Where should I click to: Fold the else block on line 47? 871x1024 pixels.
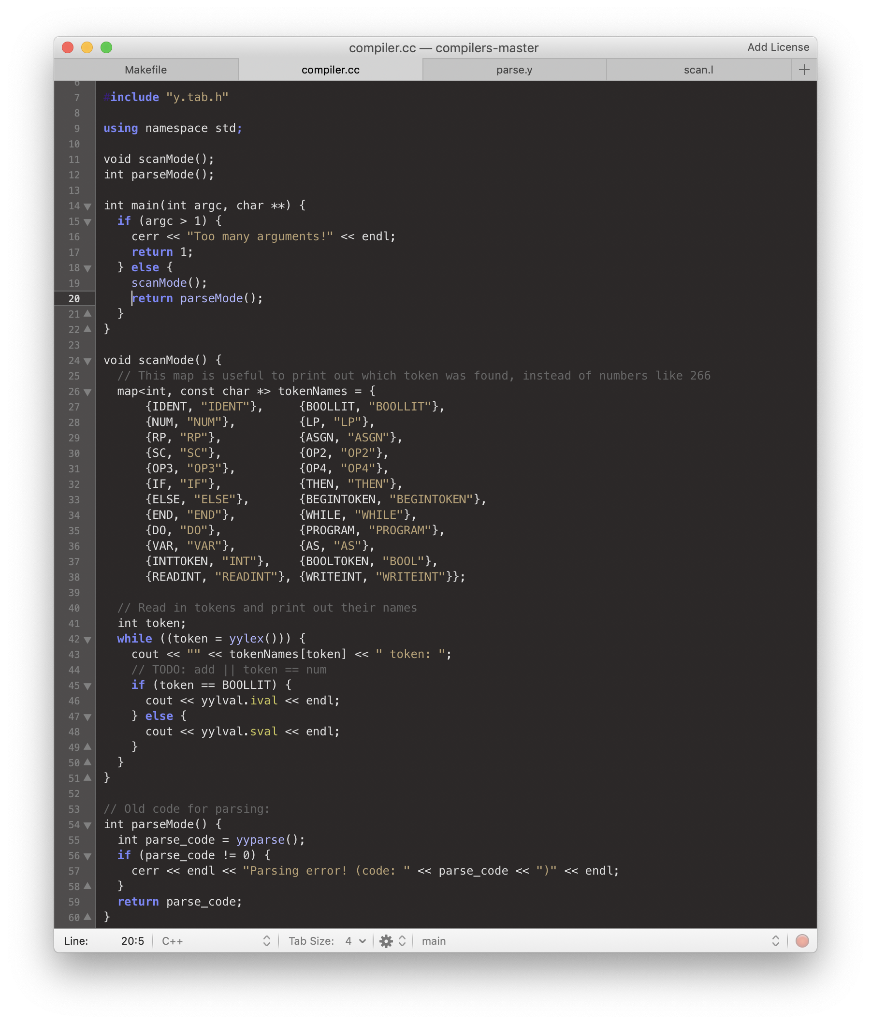coord(87,717)
